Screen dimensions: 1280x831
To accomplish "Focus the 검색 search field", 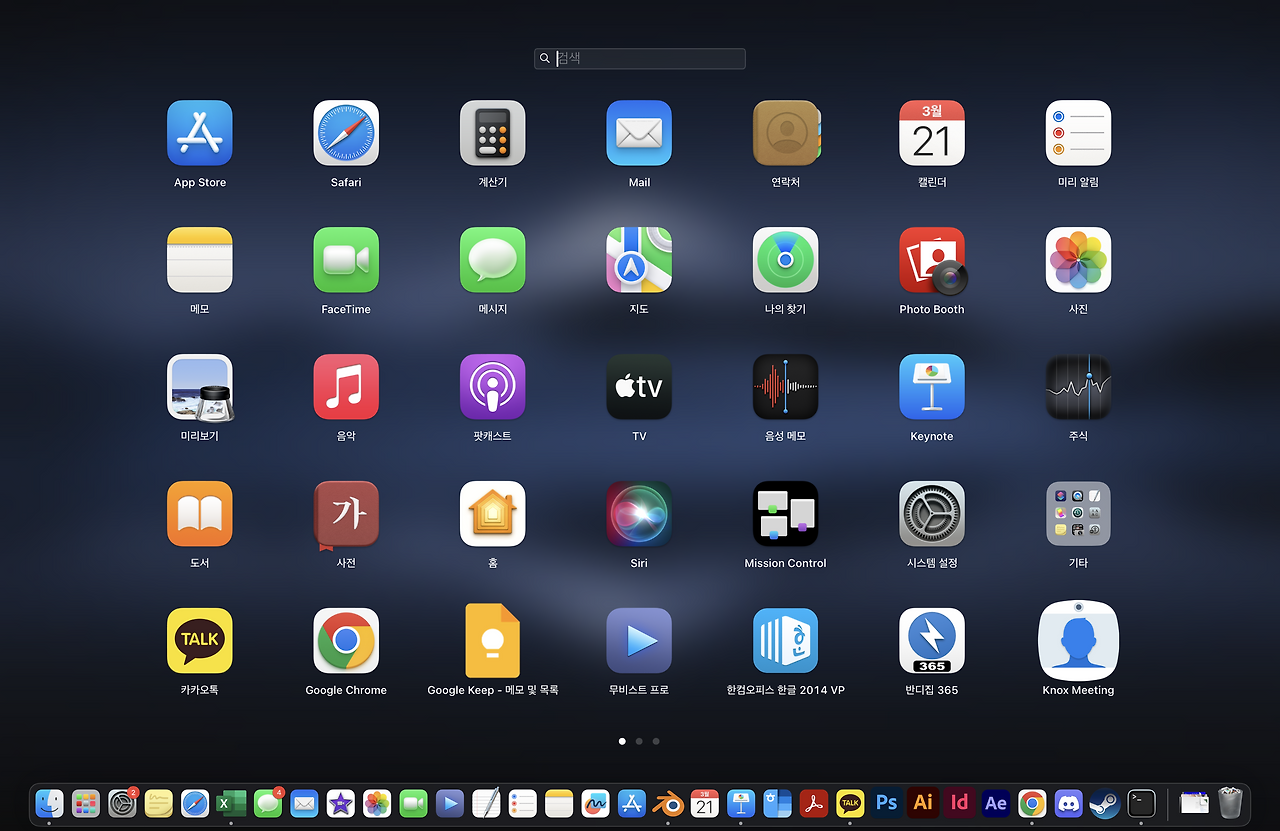I will [x=640, y=58].
